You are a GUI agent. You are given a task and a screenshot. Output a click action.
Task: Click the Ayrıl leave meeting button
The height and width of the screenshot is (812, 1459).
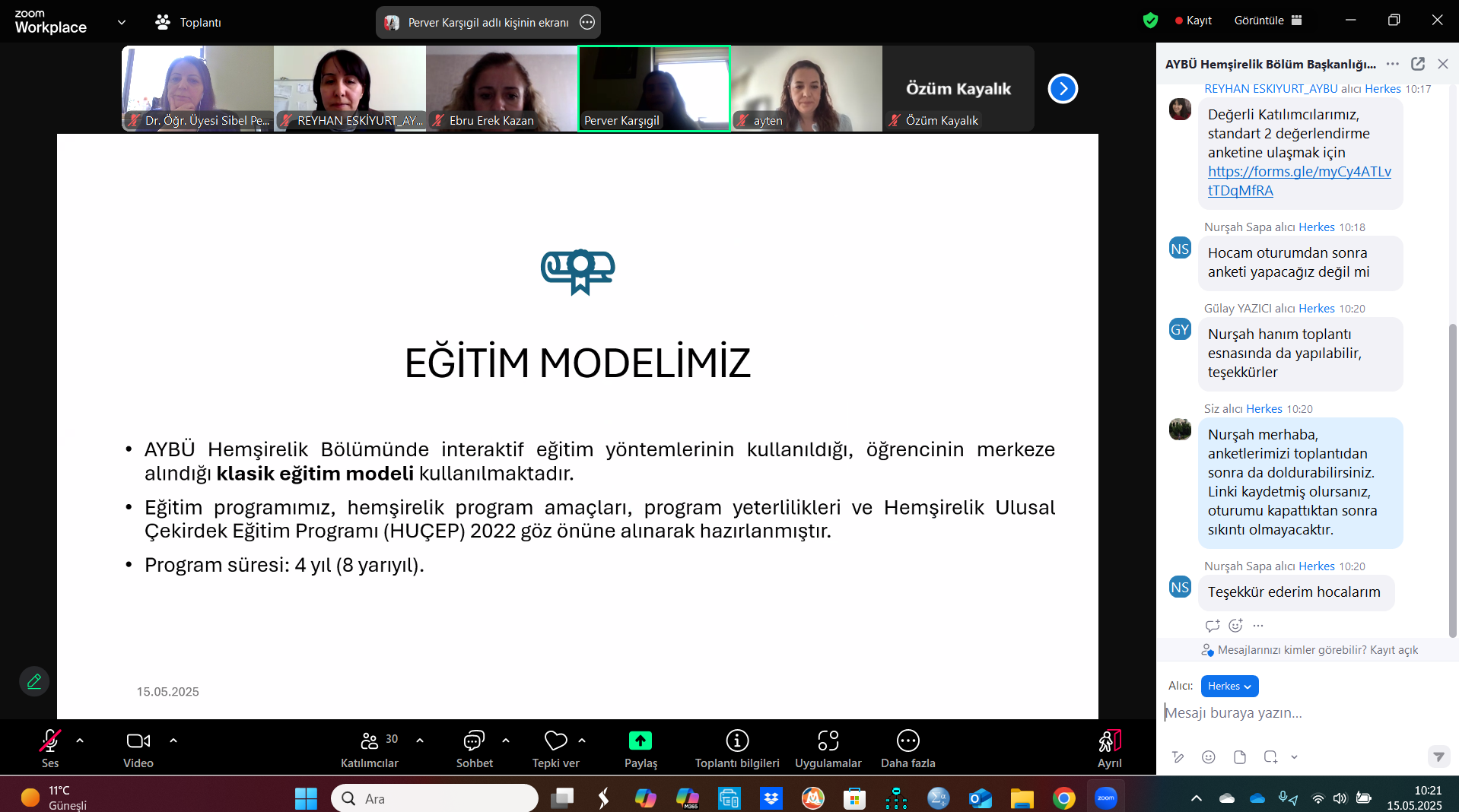tap(1109, 741)
